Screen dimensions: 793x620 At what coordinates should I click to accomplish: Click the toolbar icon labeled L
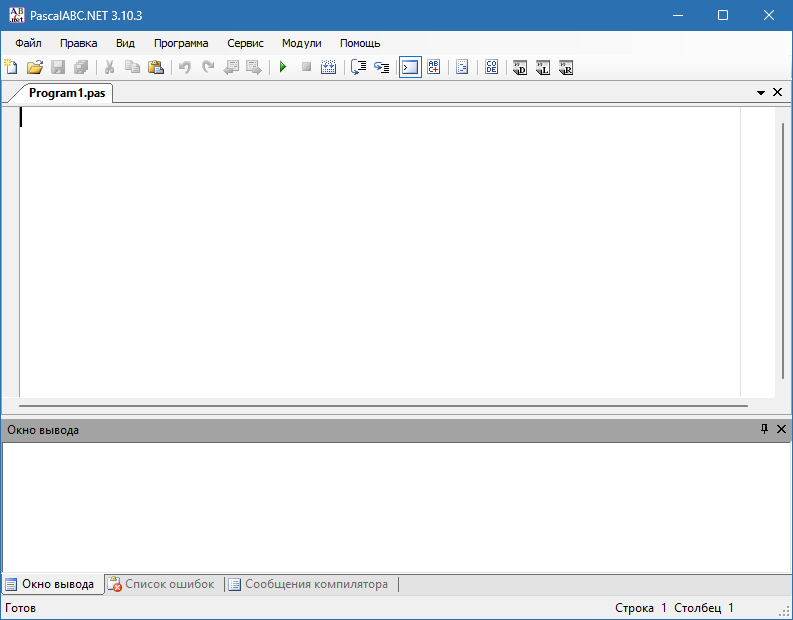tap(543, 67)
